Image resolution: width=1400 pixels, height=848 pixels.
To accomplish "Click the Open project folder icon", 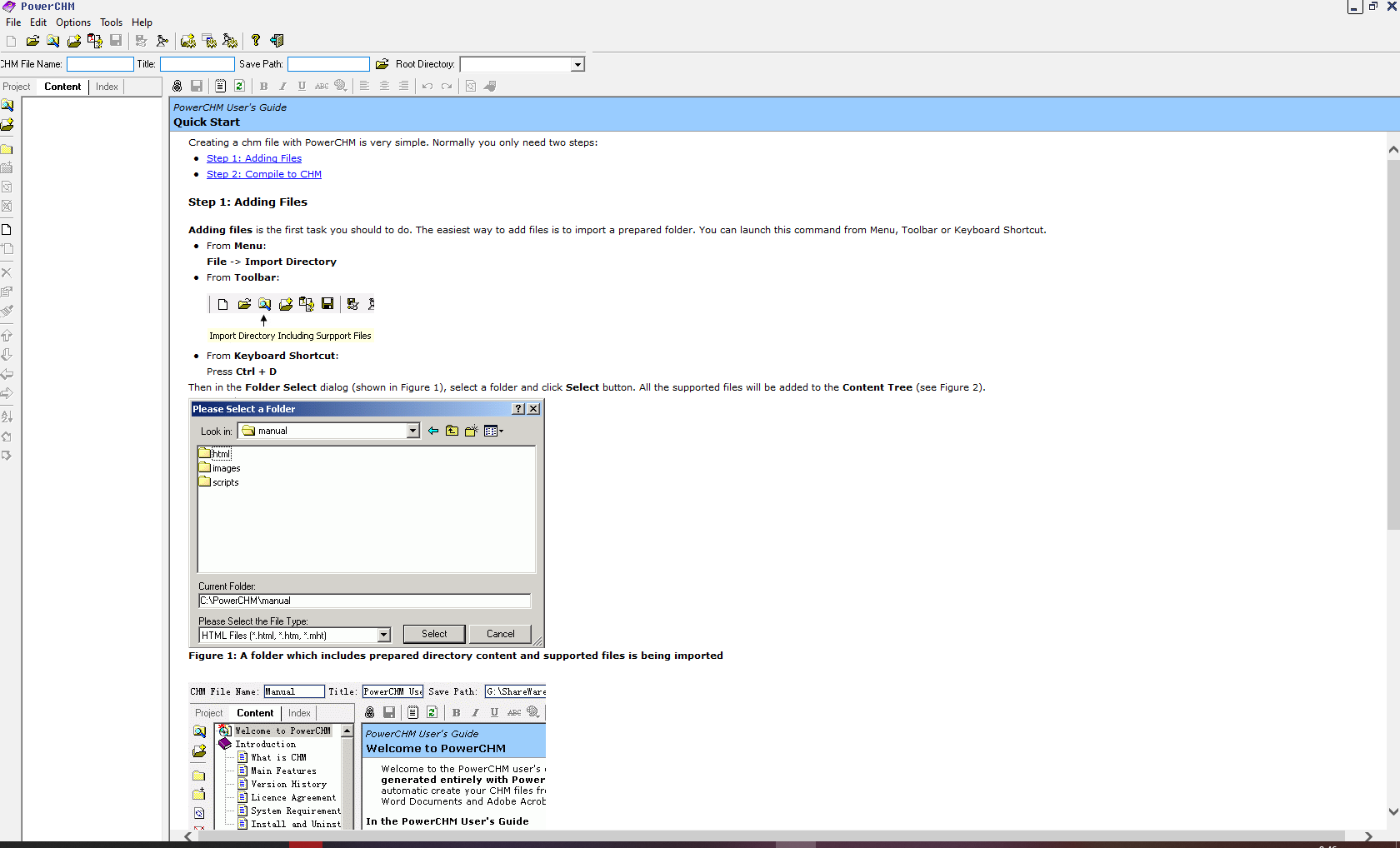I will point(32,41).
